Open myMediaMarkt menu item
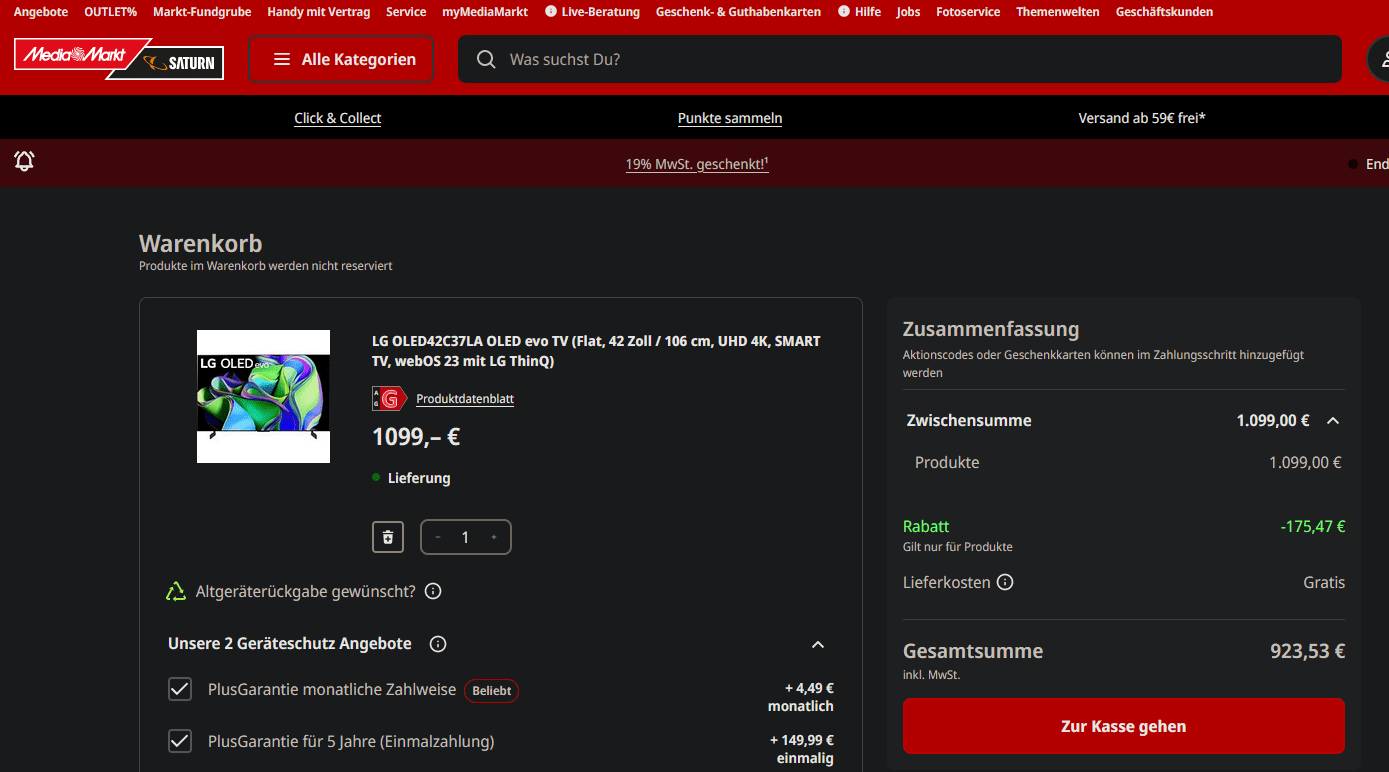The width and height of the screenshot is (1389, 772). pos(485,12)
